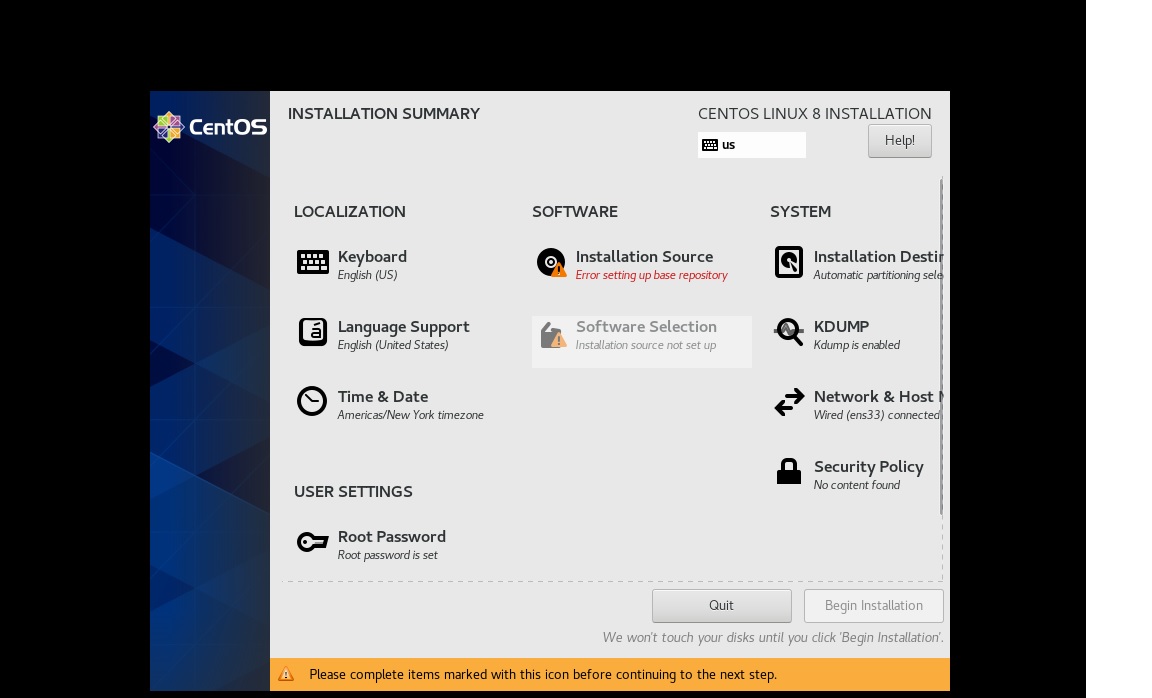This screenshot has width=1152, height=698.
Task: Click the SYSTEM section heading
Action: (800, 212)
